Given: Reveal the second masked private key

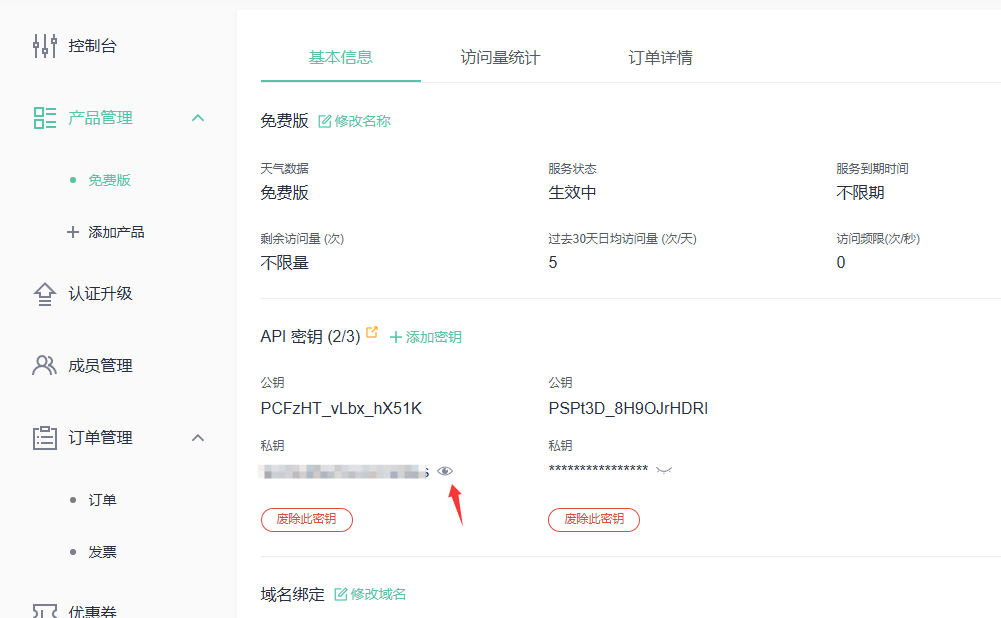Looking at the screenshot, I should tap(664, 470).
